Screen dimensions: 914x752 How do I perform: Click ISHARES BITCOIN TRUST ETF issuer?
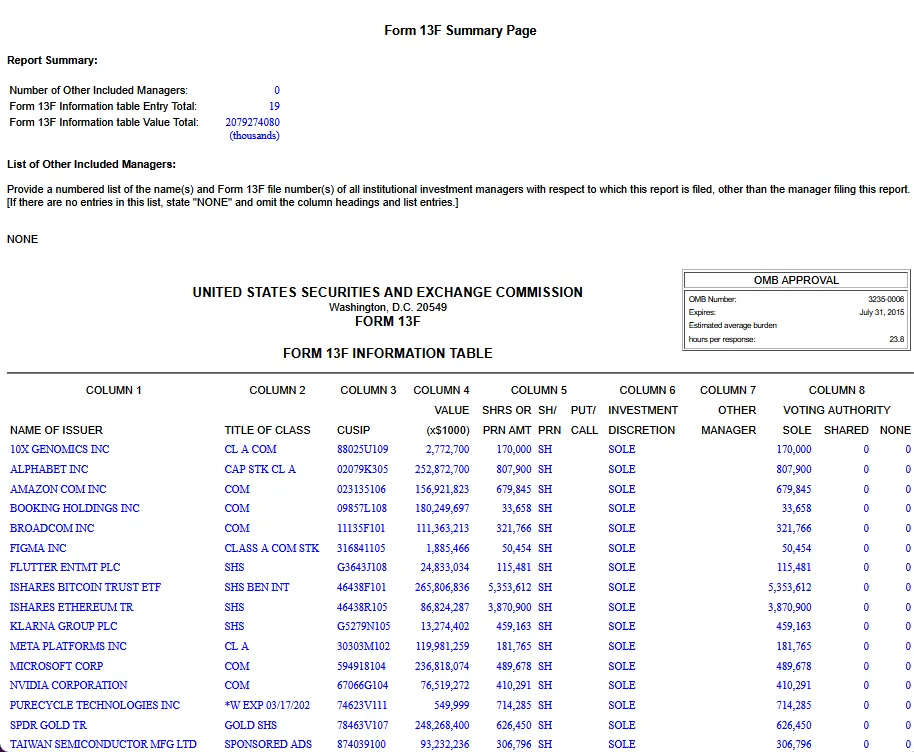coord(85,587)
